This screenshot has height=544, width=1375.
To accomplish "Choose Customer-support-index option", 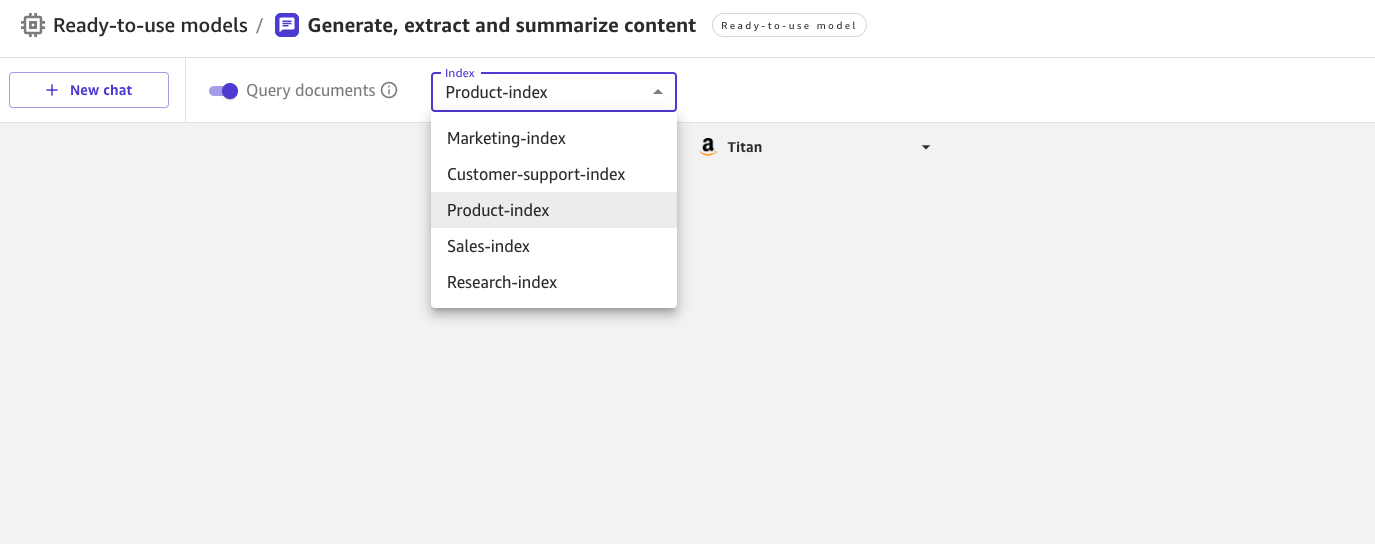I will click(536, 174).
